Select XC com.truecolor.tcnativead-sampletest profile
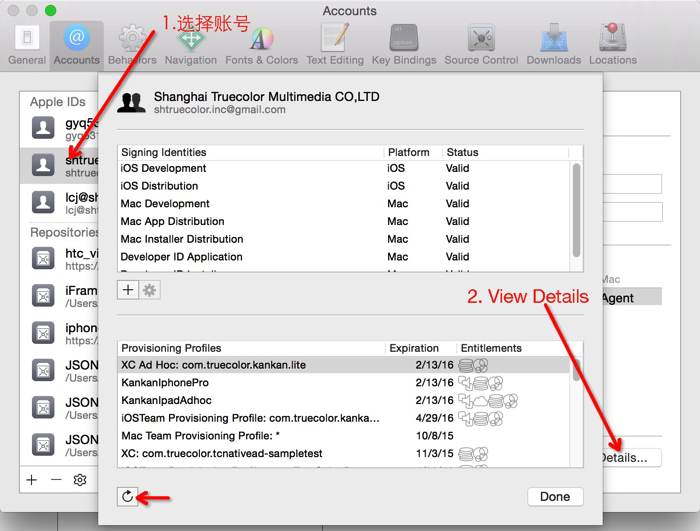The width and height of the screenshot is (700, 531). point(344,453)
